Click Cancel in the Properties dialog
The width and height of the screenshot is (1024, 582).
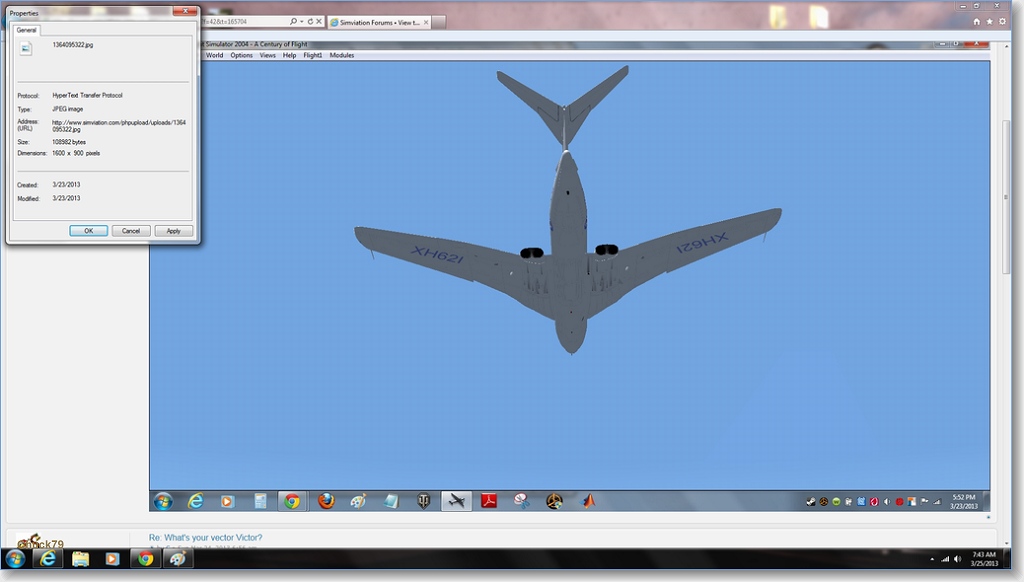(131, 231)
